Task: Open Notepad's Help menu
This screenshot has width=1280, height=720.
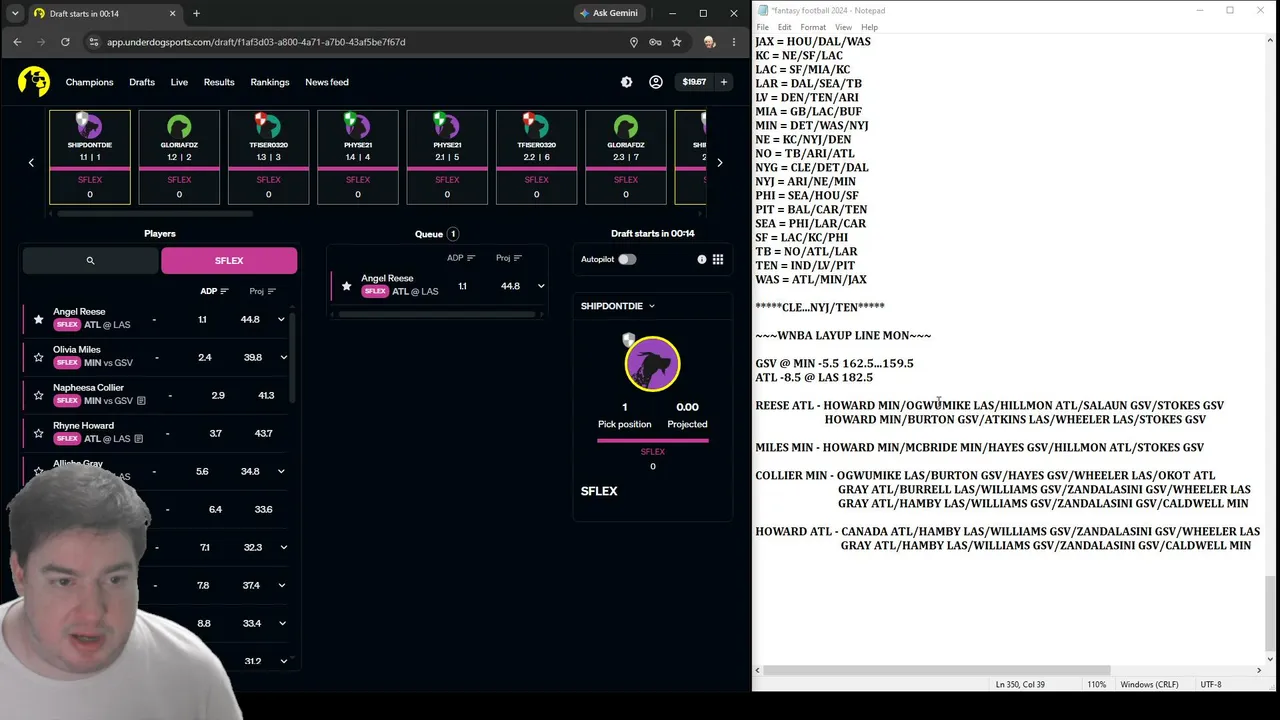Action: click(x=870, y=27)
